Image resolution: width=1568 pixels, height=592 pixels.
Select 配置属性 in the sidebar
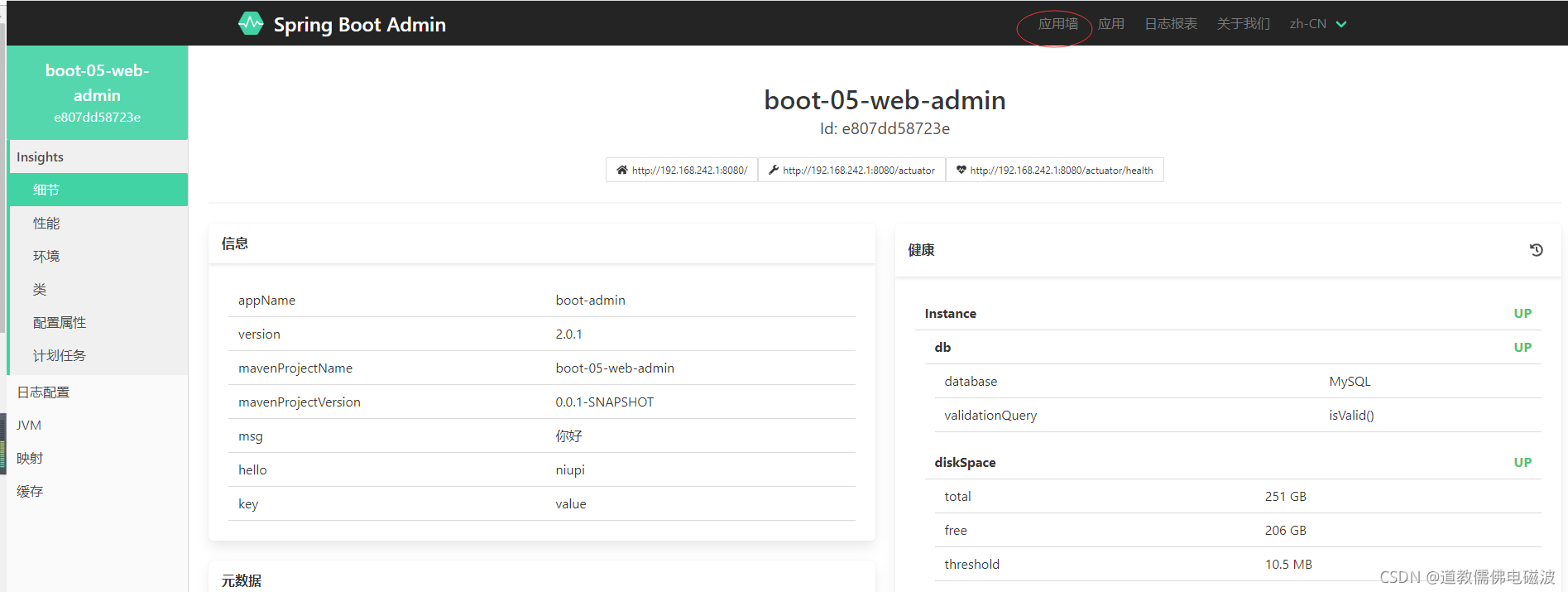pyautogui.click(x=98, y=322)
